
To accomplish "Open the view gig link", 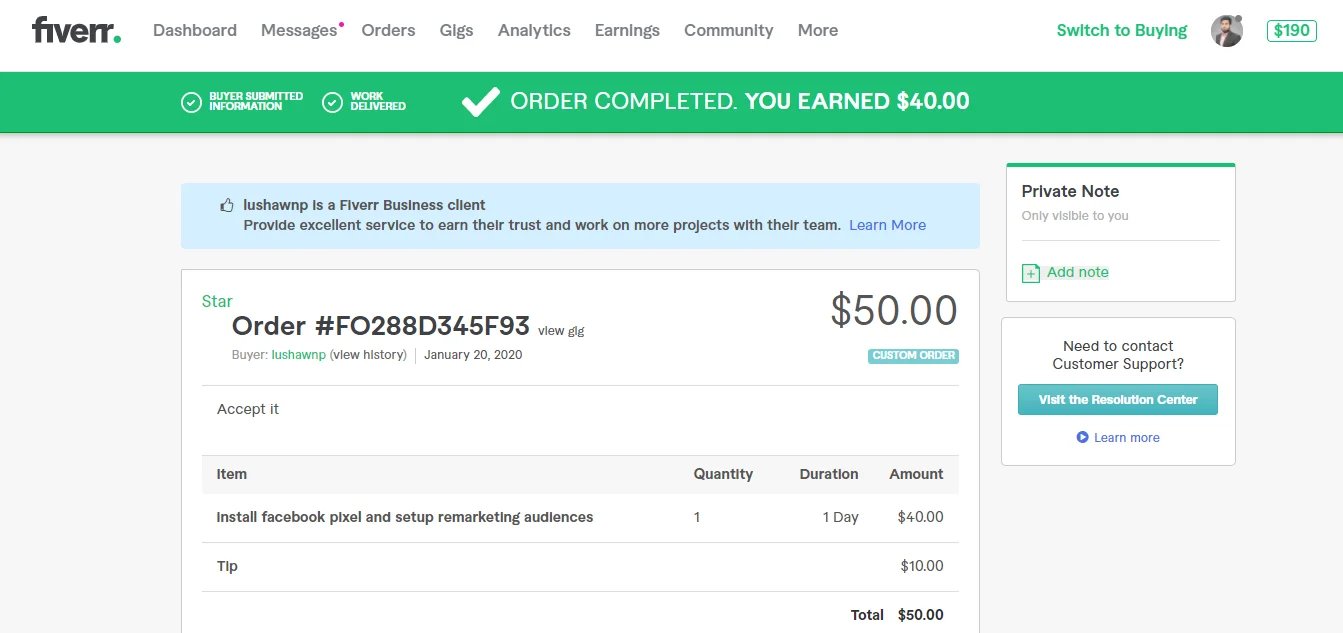I will 561,331.
